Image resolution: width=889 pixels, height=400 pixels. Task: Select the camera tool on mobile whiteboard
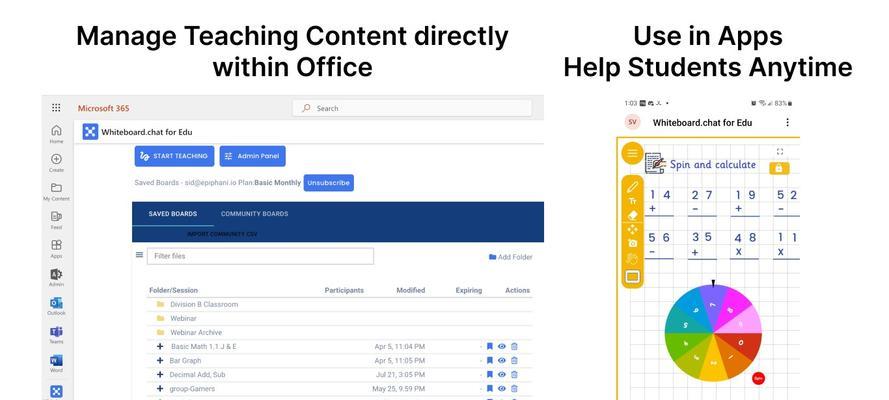point(633,243)
